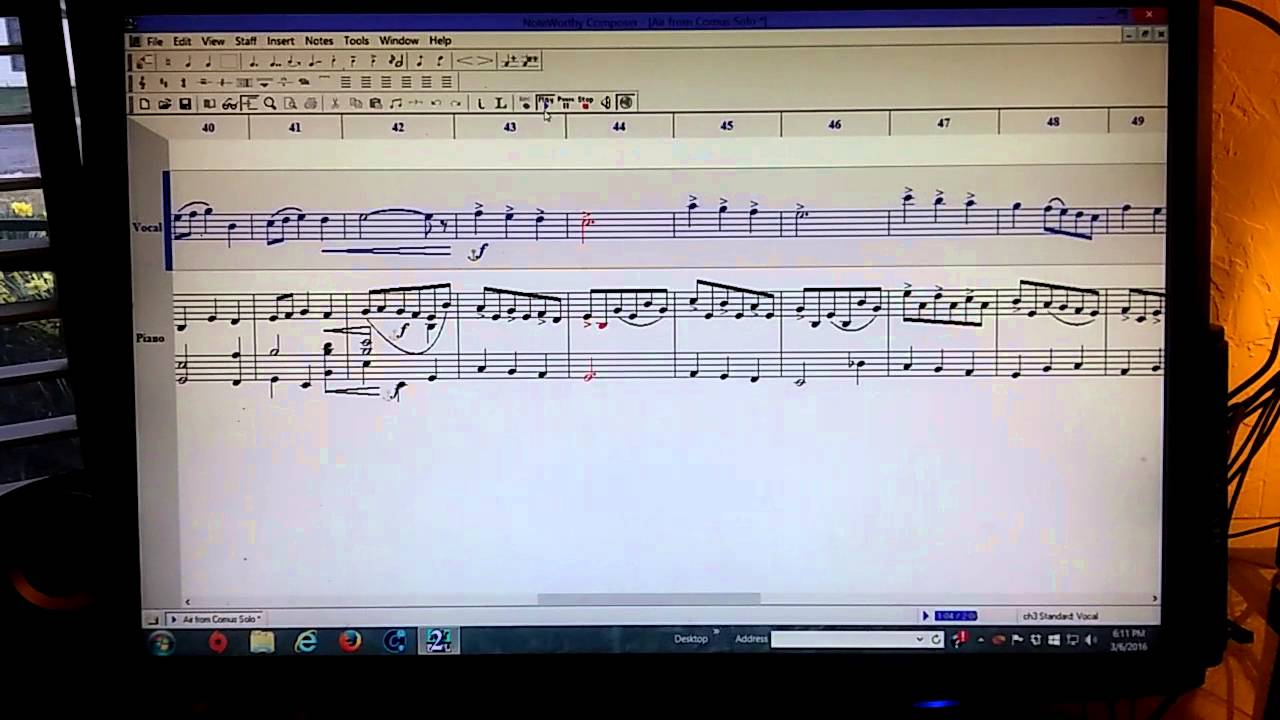Screen dimensions: 1280x720
Task: Create a new score file
Action: click(144, 103)
